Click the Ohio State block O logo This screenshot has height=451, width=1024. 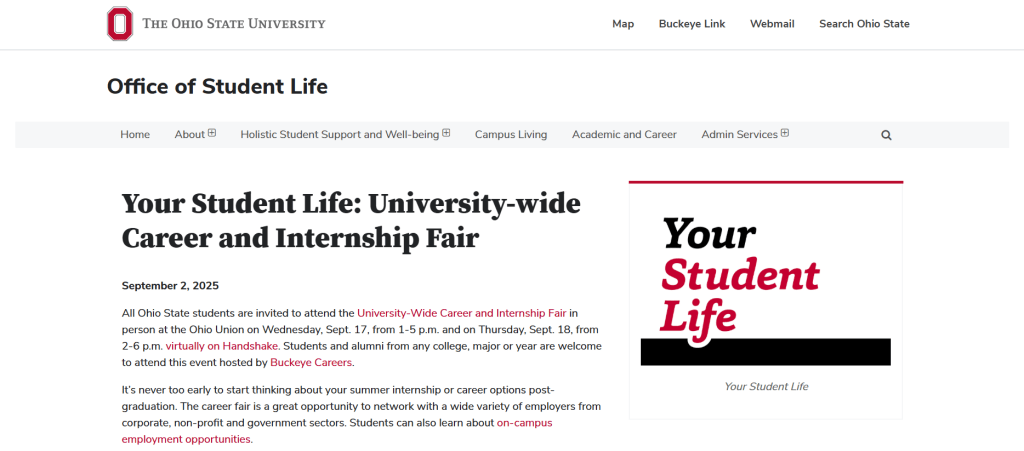tap(120, 24)
